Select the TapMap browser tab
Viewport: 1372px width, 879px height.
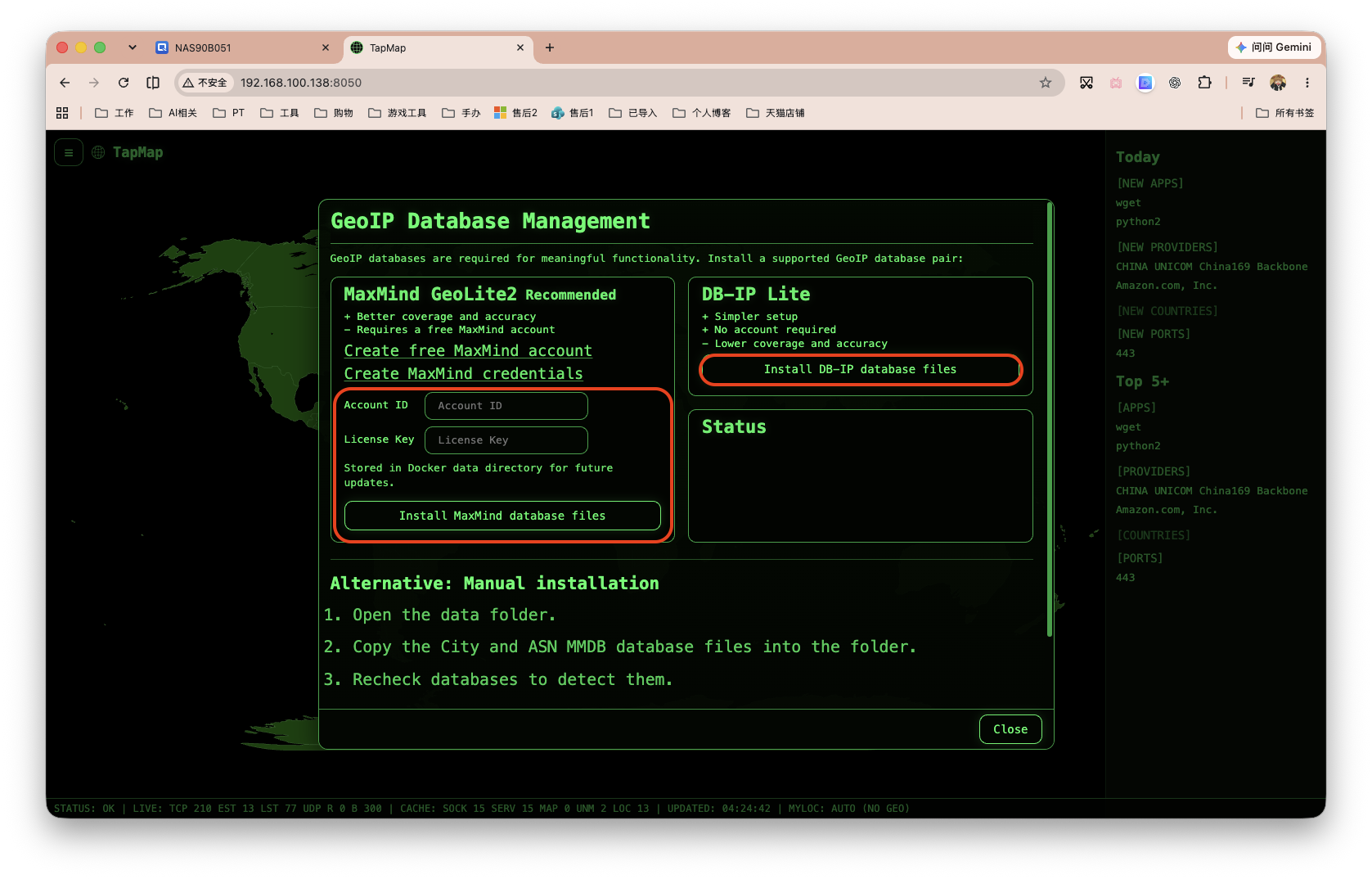coord(438,47)
